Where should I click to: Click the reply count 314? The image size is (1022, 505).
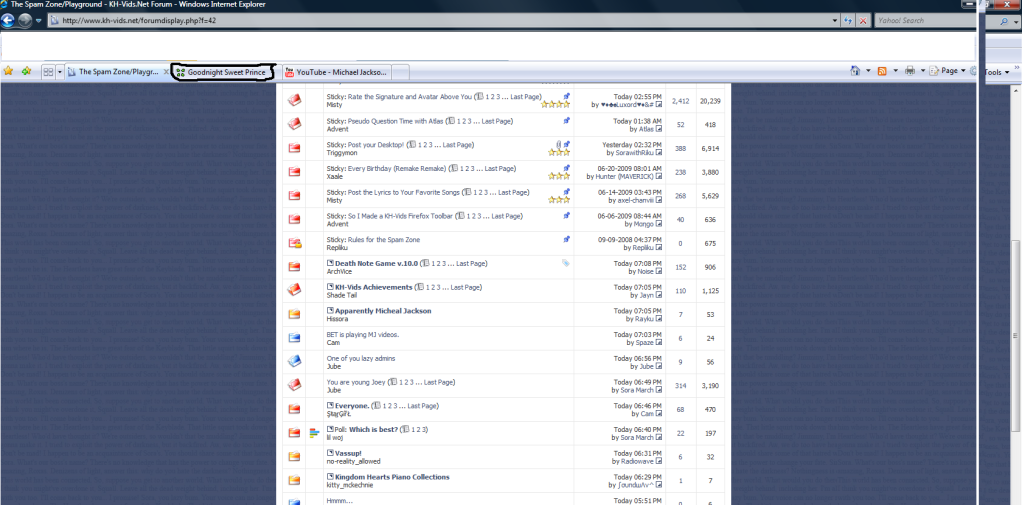[680, 386]
